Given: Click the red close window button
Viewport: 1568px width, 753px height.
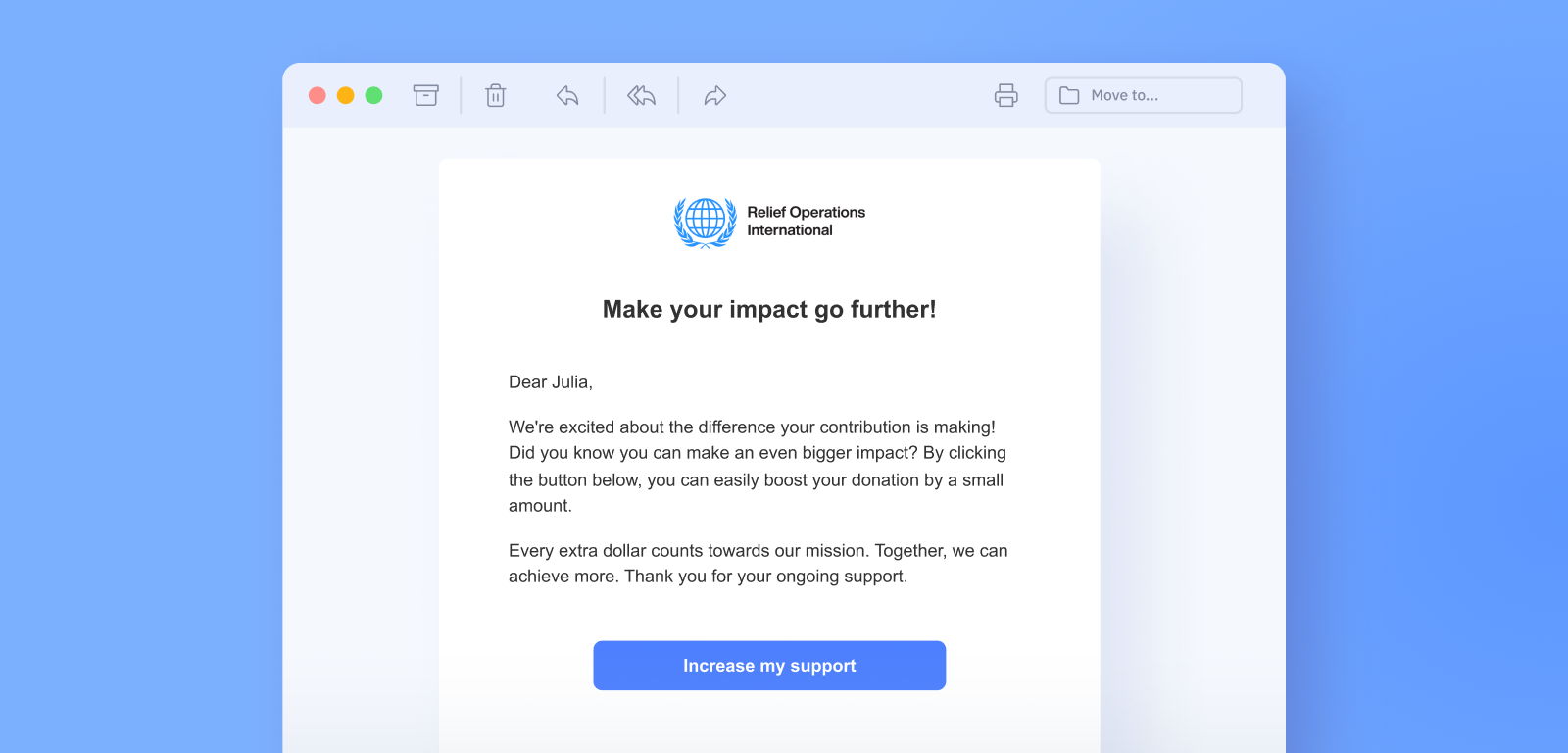Looking at the screenshot, I should click(318, 95).
